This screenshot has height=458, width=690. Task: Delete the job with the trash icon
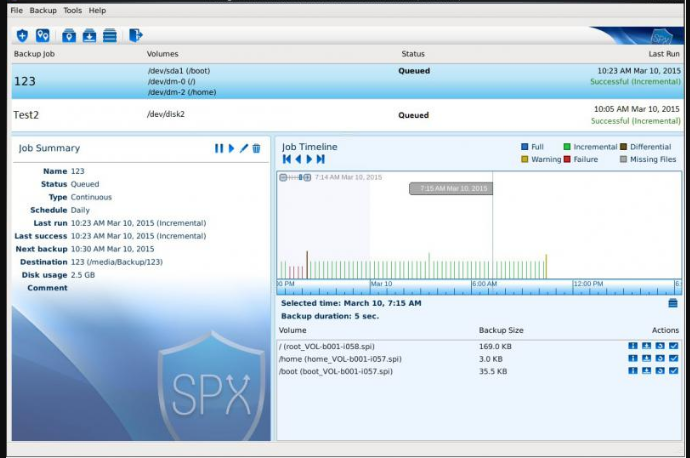tap(257, 148)
